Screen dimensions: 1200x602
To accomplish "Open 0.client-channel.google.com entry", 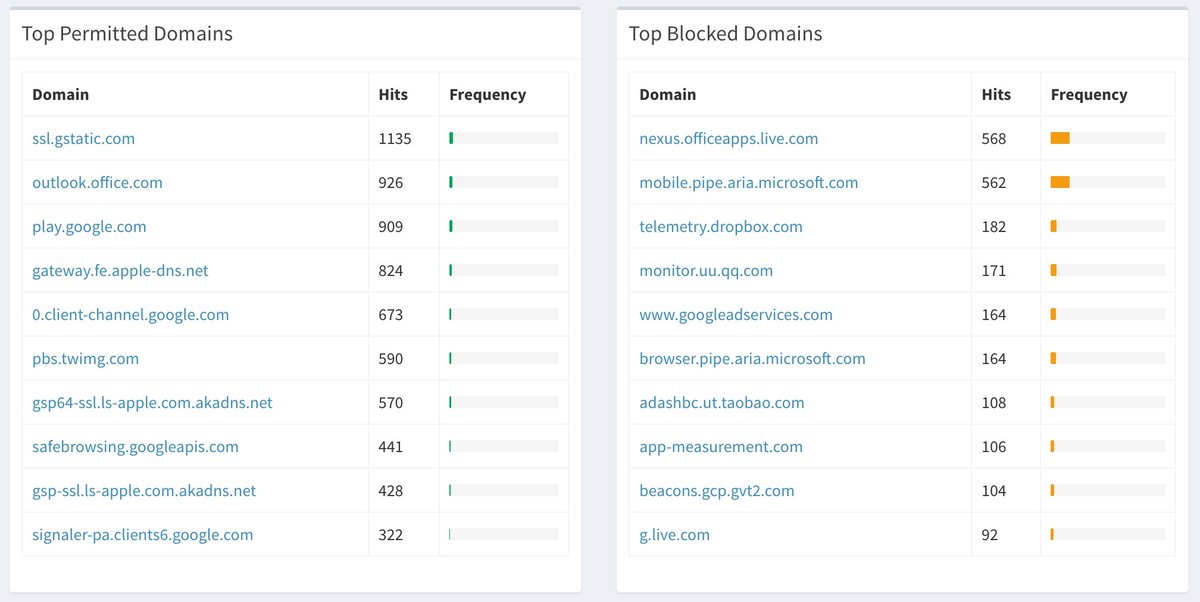I will click(x=130, y=315).
